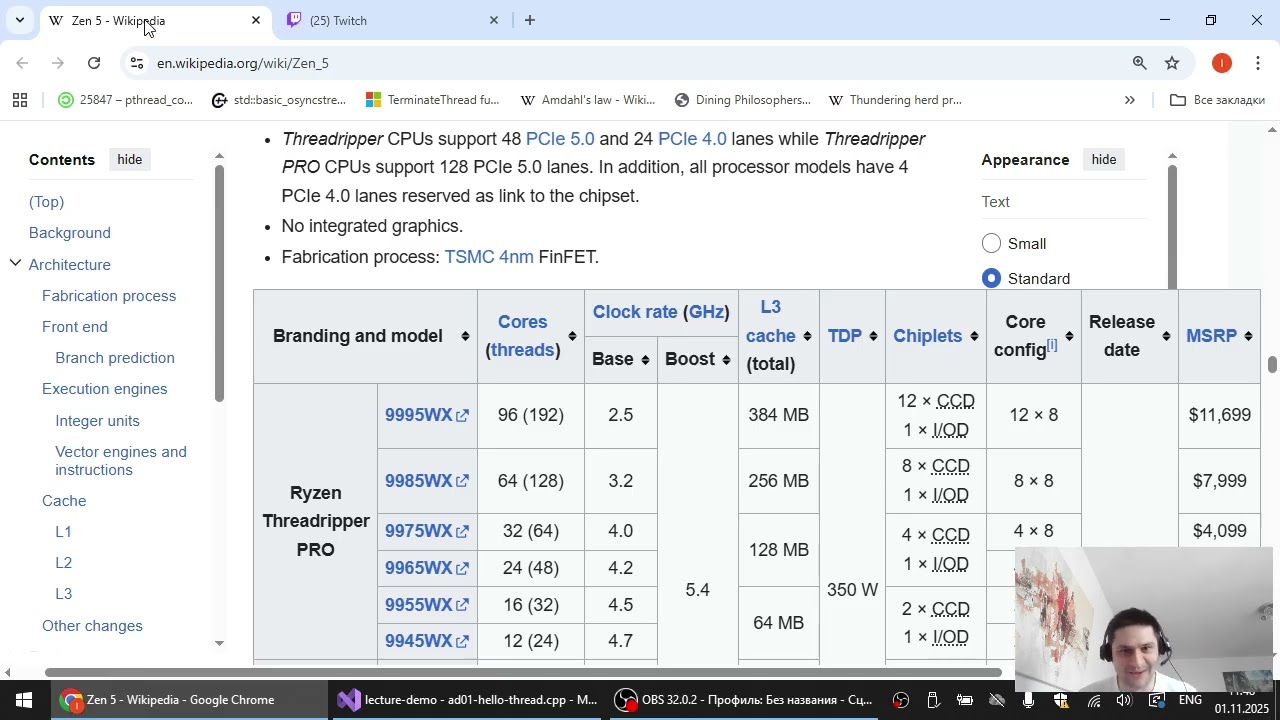Go to Execution engines in contents
1280x720 pixels.
point(105,389)
